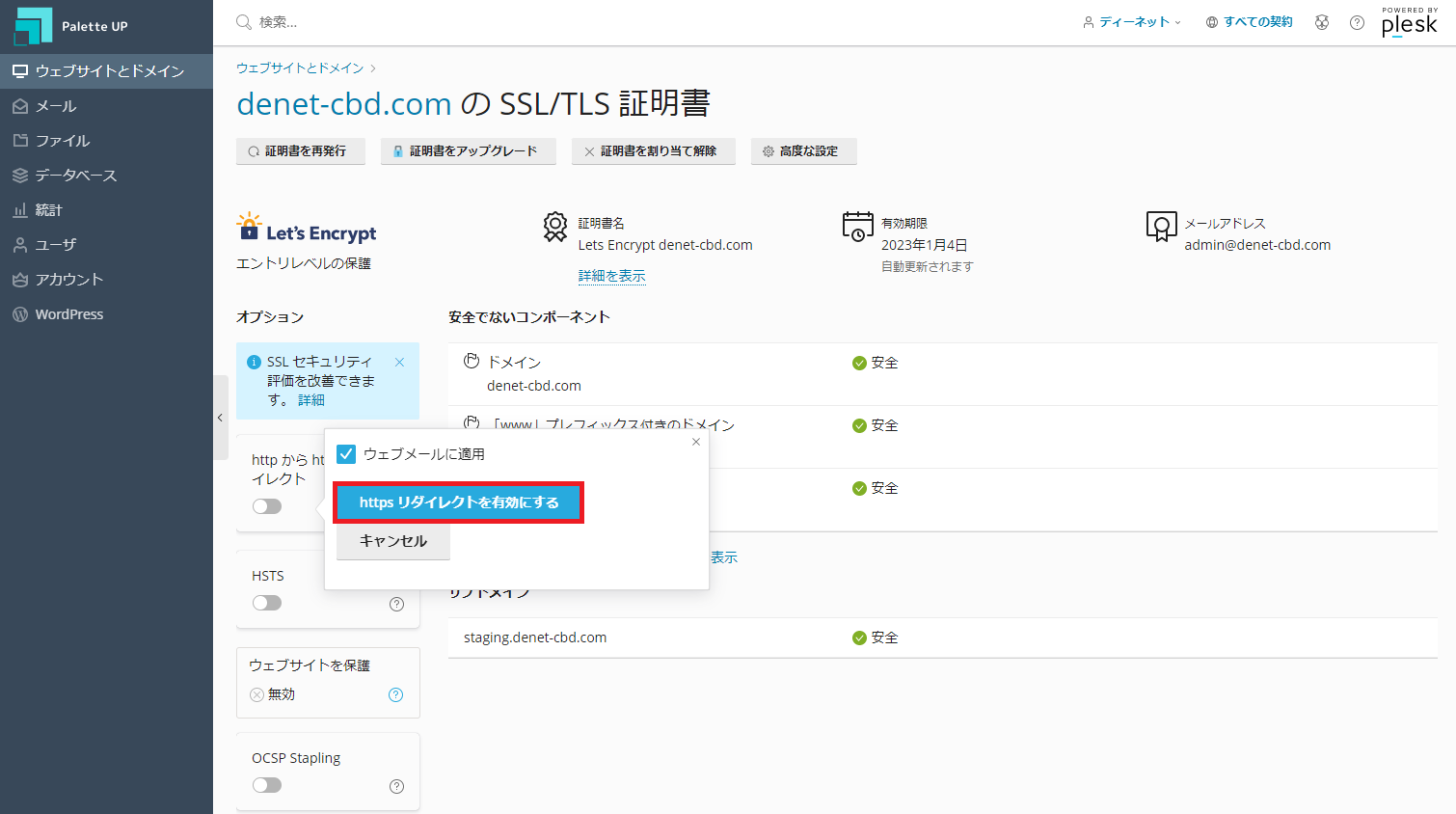This screenshot has width=1456, height=814.
Task: Click the Palette UP logo
Action: (71, 26)
